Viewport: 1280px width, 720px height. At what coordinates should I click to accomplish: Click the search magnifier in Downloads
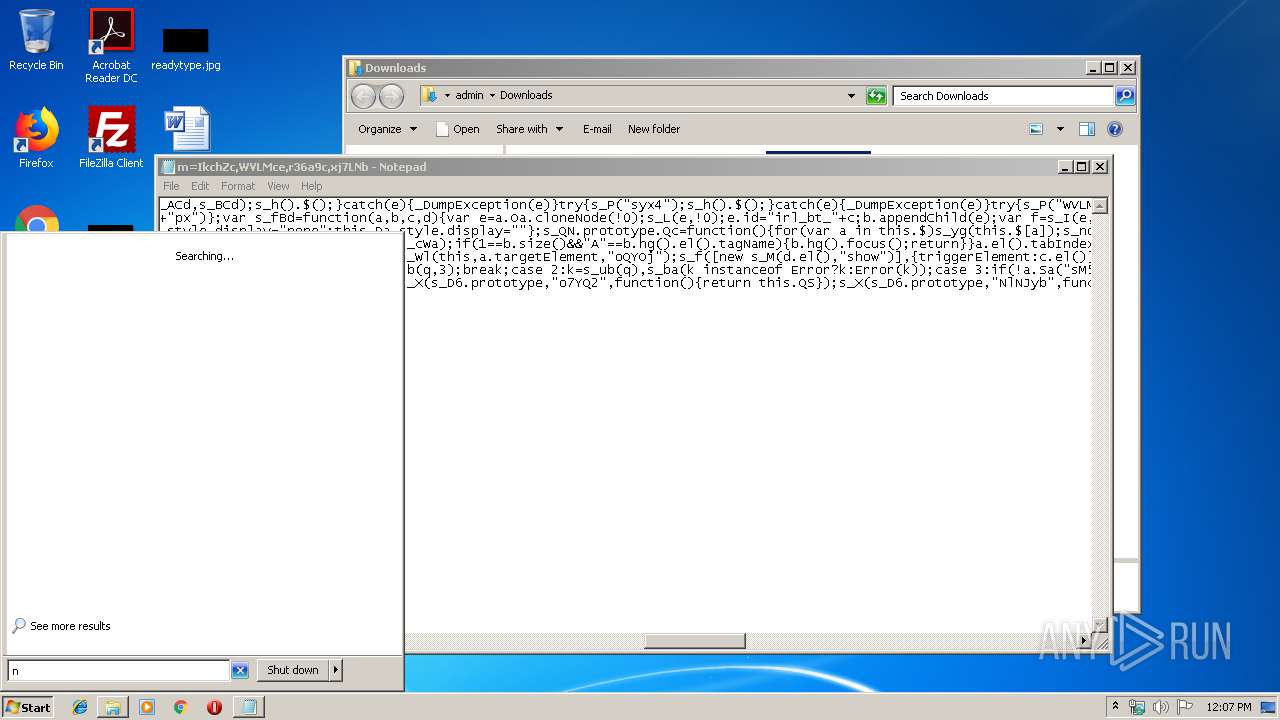click(1125, 96)
